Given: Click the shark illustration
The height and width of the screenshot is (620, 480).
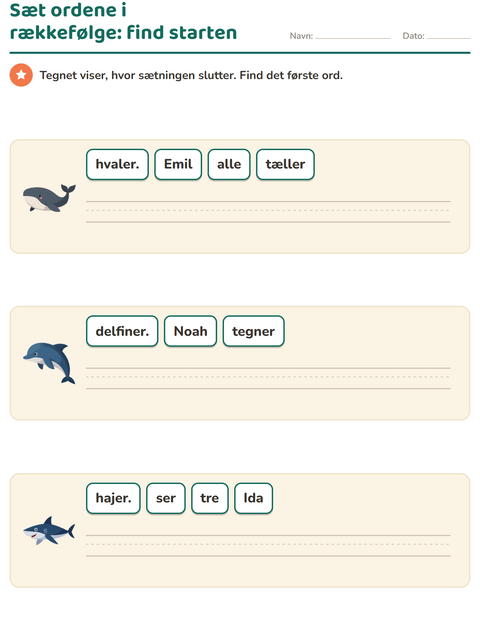Looking at the screenshot, I should click(x=49, y=531).
